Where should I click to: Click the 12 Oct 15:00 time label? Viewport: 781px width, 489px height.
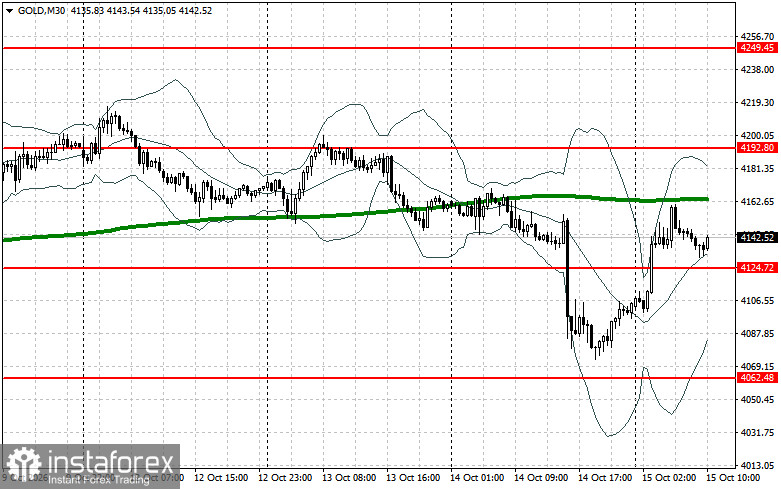[221, 478]
